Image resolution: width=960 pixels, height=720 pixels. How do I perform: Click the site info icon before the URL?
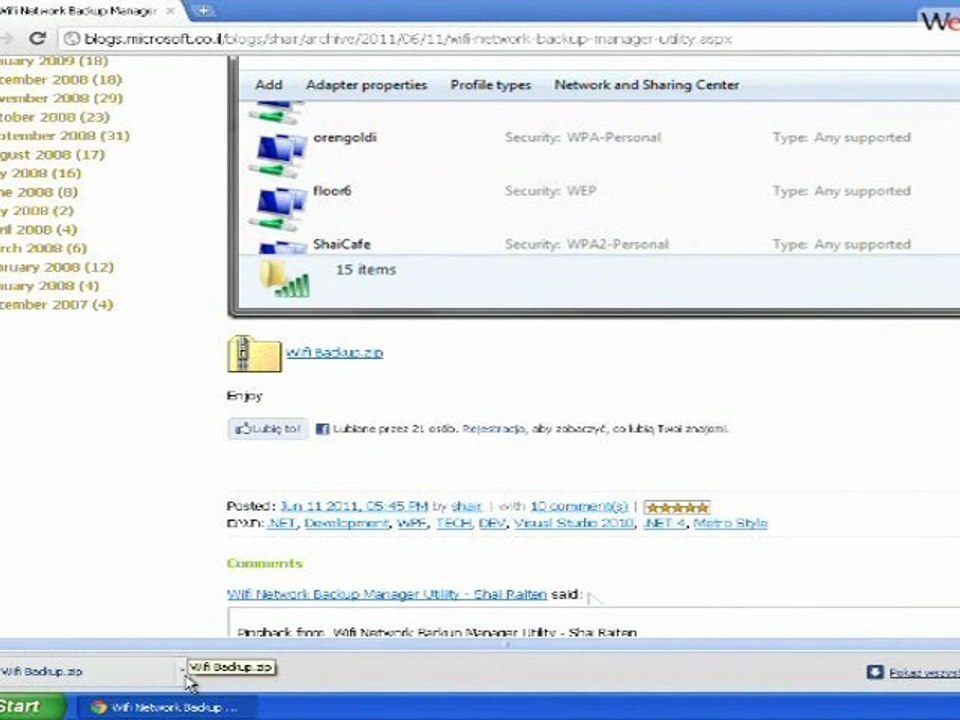pyautogui.click(x=72, y=39)
